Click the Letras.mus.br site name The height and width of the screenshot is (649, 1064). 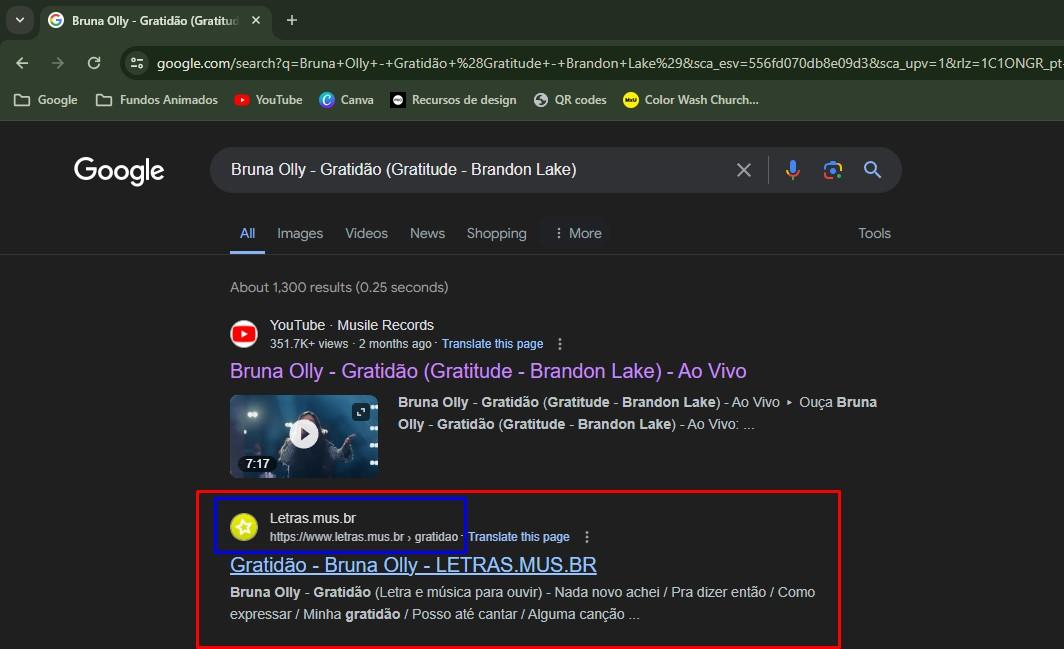coord(313,518)
